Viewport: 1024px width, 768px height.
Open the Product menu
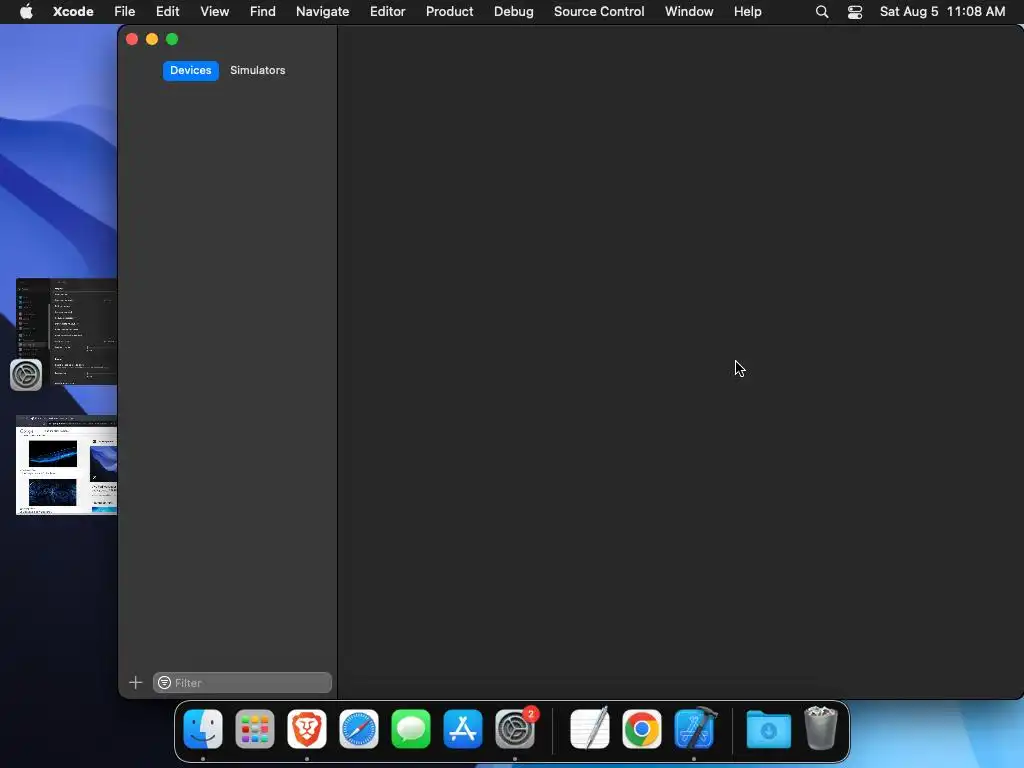[449, 12]
